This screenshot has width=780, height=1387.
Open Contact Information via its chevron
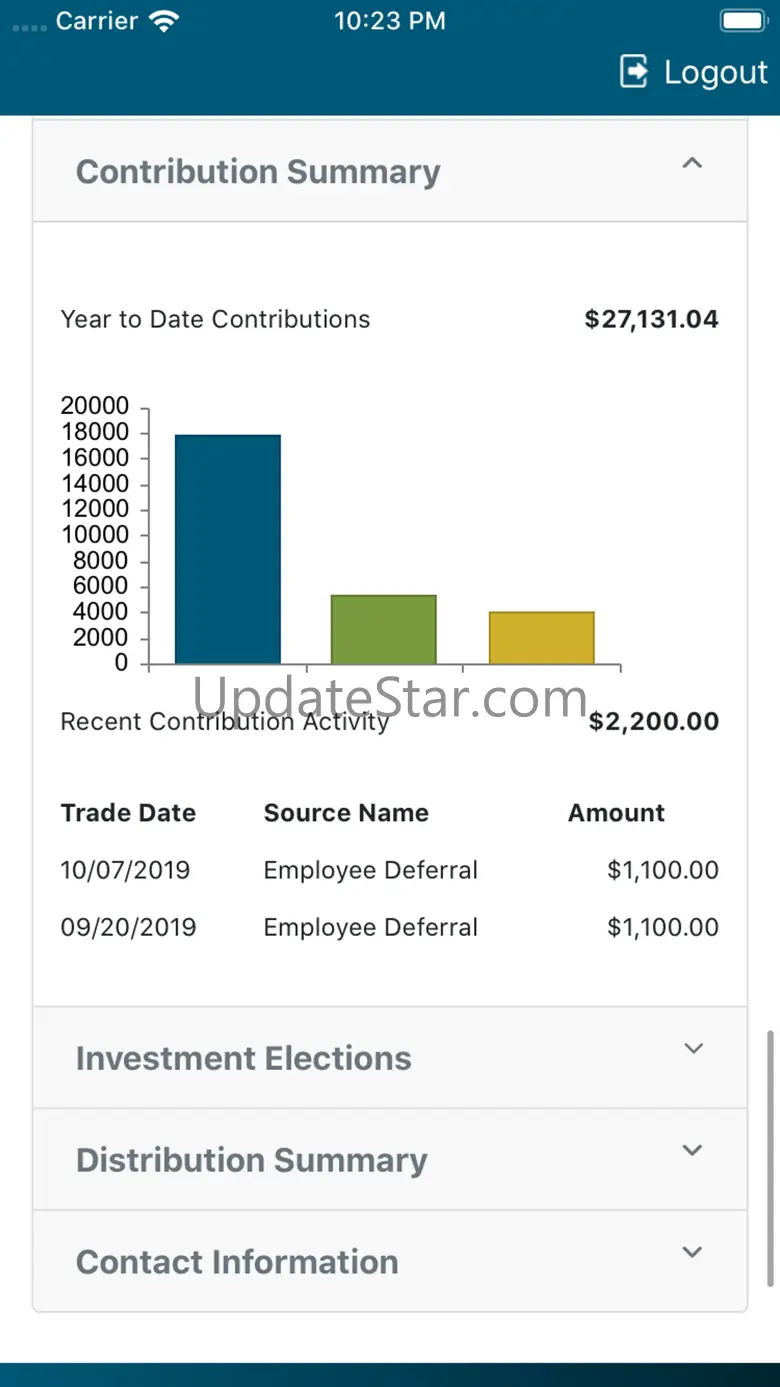coord(692,1252)
